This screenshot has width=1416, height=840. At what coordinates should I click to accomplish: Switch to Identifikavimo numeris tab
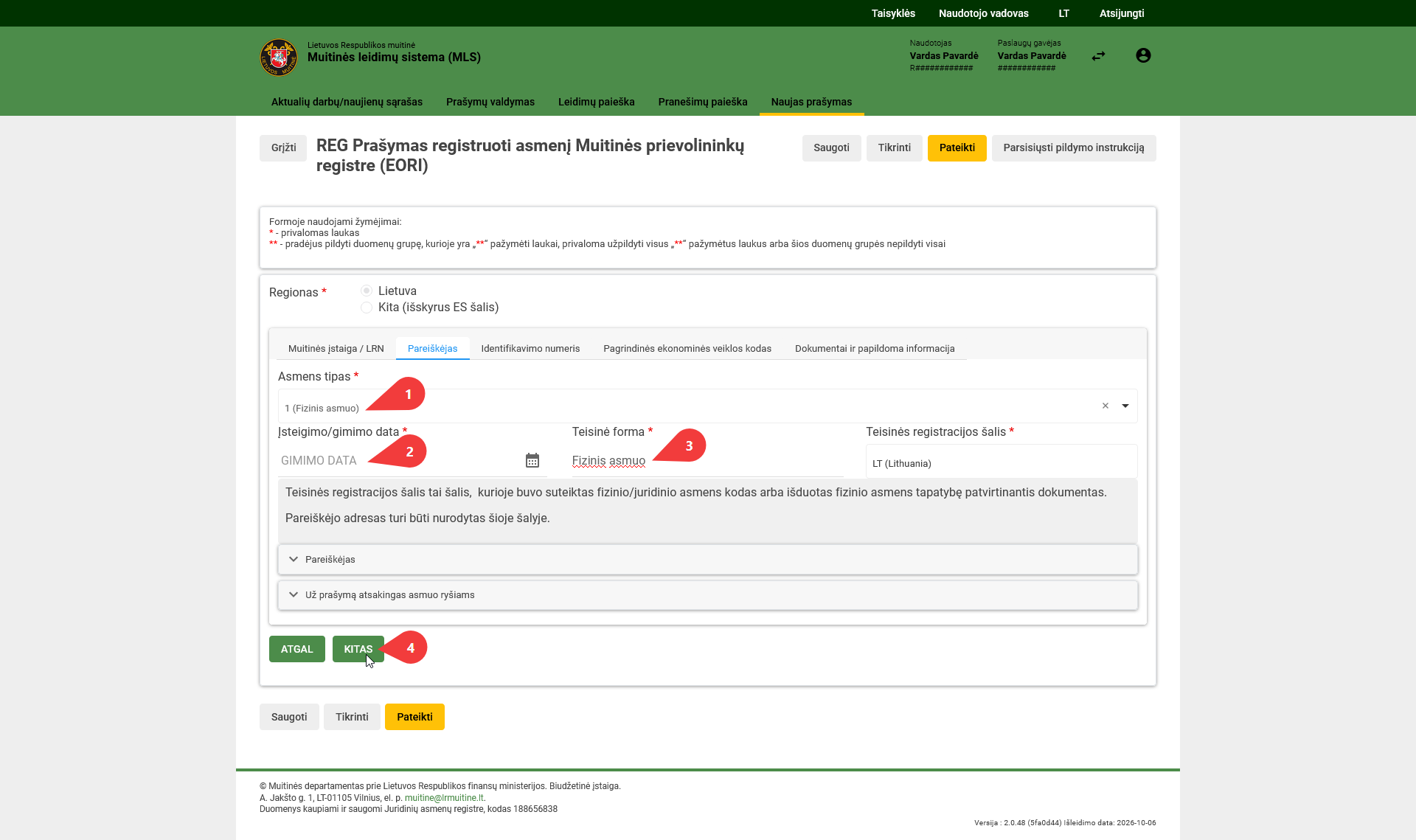(530, 349)
